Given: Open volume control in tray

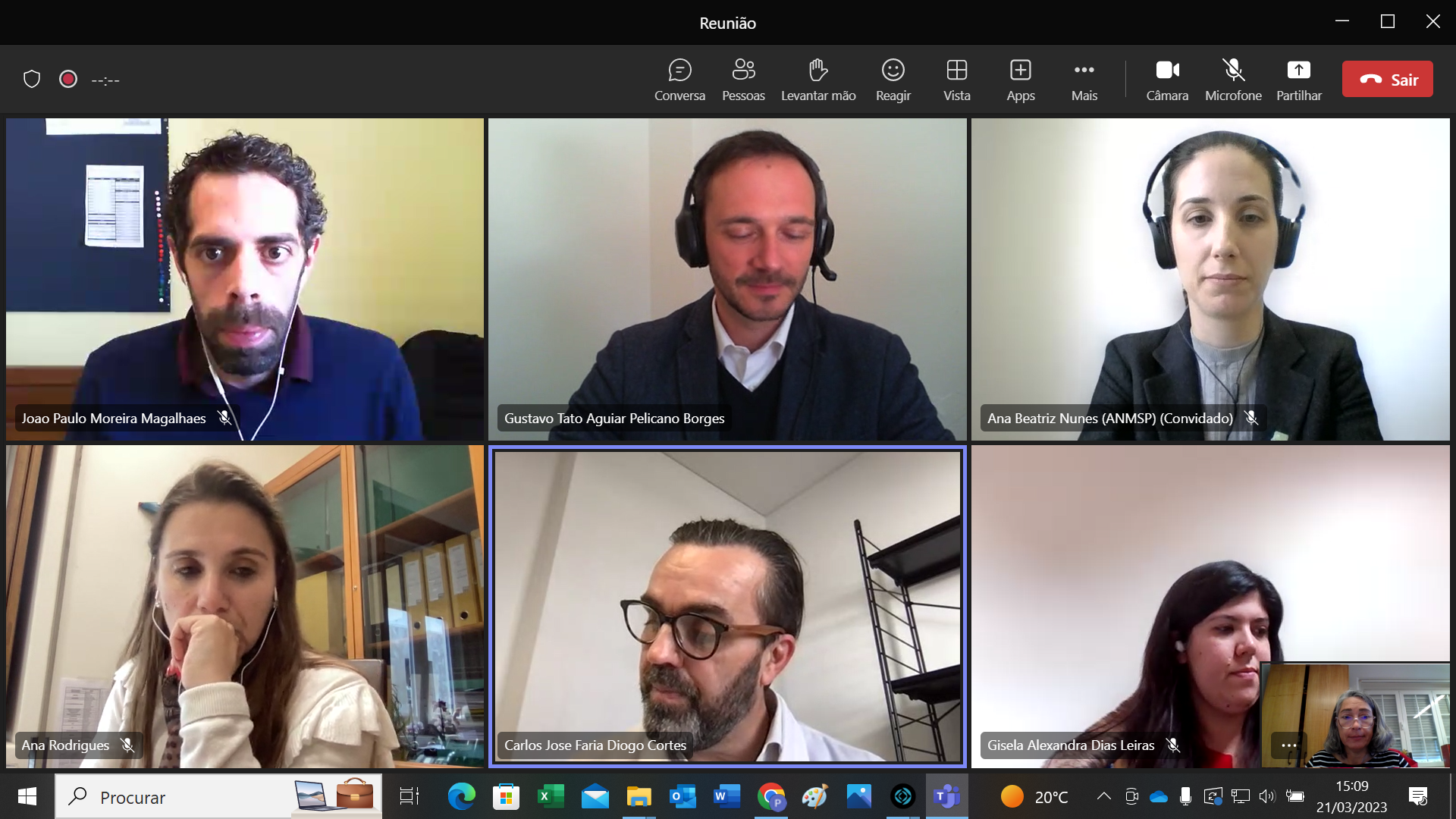Looking at the screenshot, I should tap(1267, 796).
